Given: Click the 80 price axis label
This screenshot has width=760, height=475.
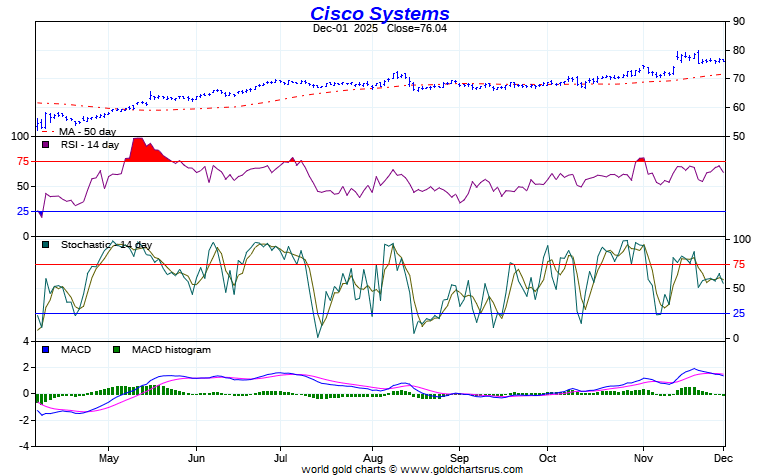Looking at the screenshot, I should pyautogui.click(x=739, y=50).
